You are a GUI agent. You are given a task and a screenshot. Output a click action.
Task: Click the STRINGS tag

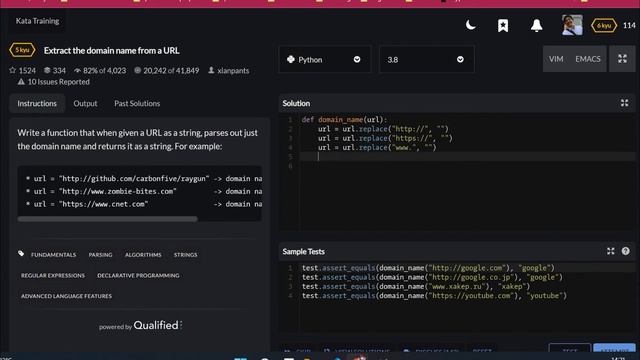point(185,255)
